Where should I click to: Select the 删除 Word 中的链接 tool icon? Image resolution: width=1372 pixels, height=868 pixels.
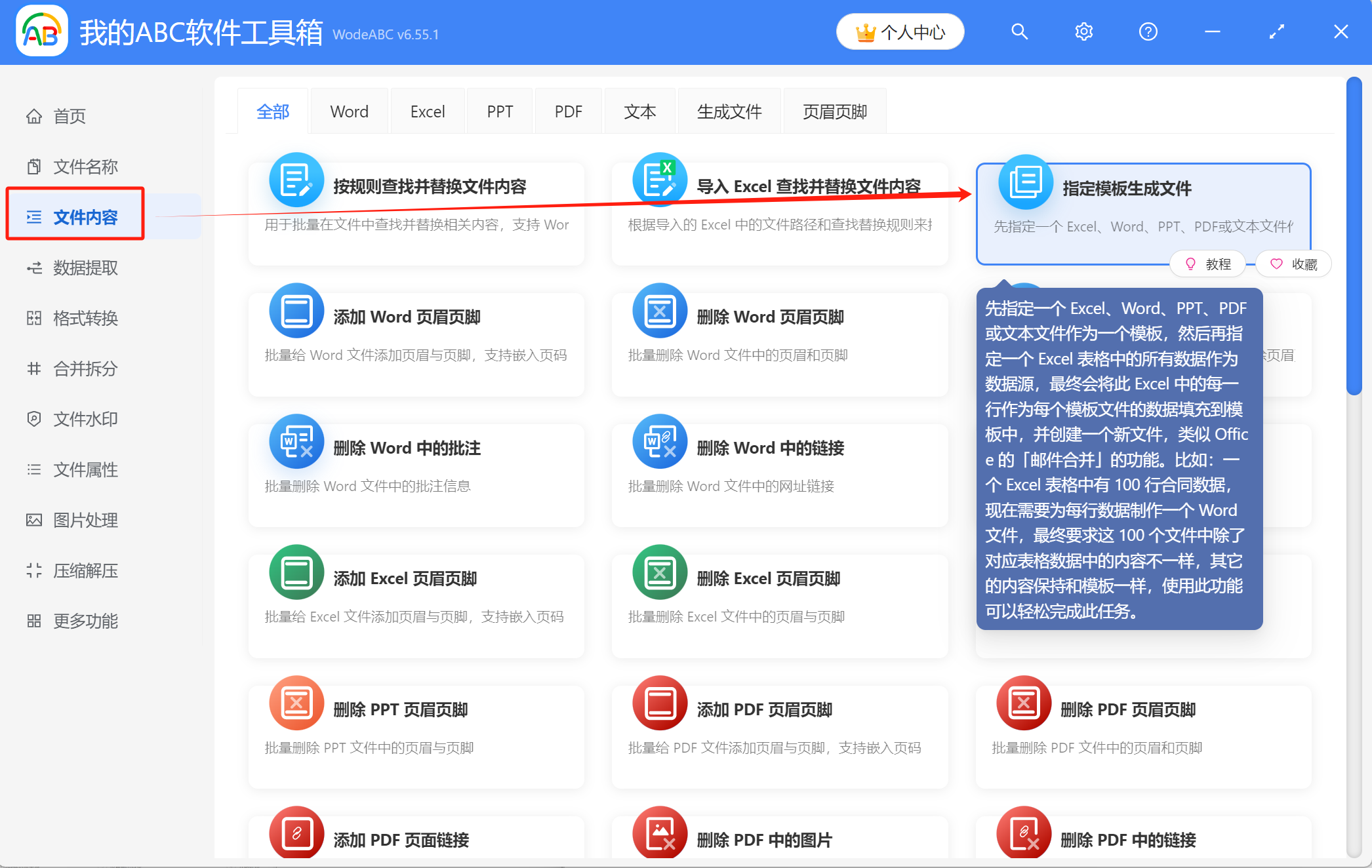pyautogui.click(x=660, y=442)
